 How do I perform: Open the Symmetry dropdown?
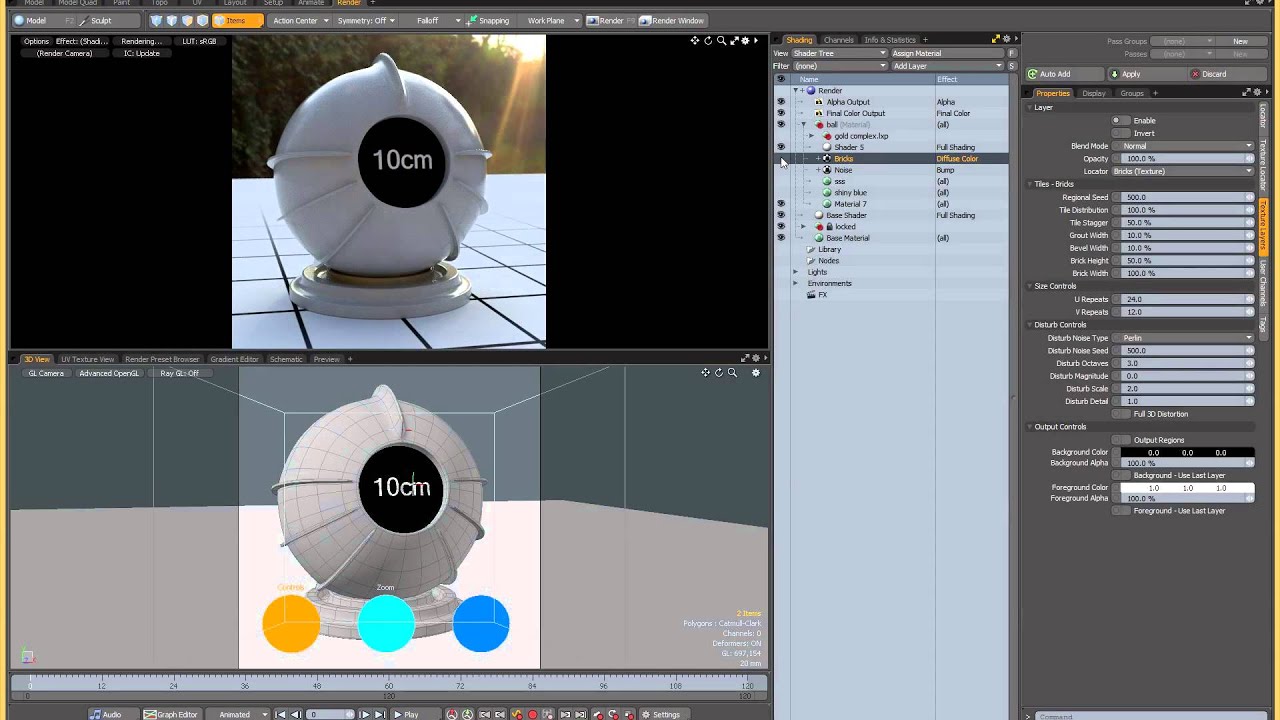click(x=366, y=20)
